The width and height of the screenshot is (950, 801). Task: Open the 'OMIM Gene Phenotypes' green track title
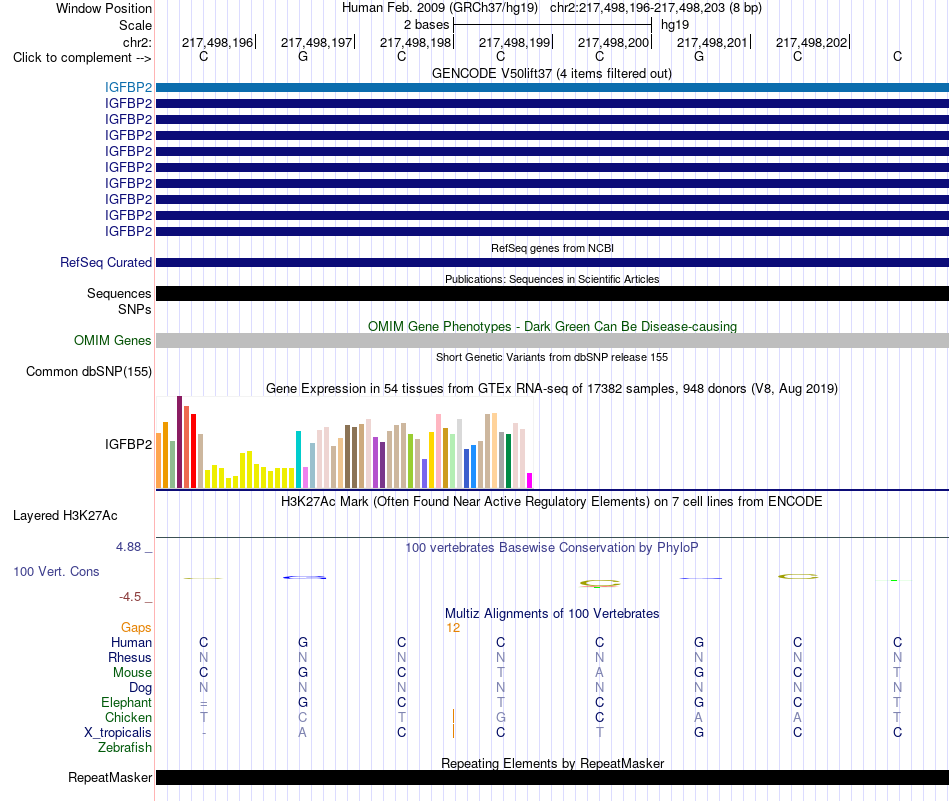tap(552, 326)
